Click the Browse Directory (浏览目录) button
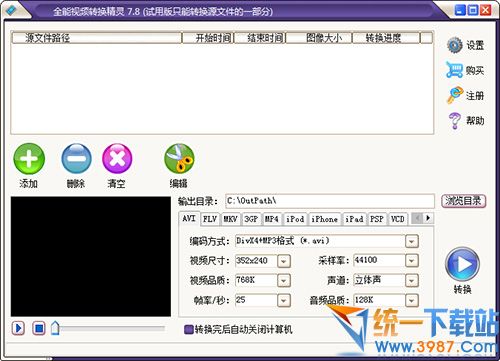Screen dimensions: 500x361 (463, 201)
